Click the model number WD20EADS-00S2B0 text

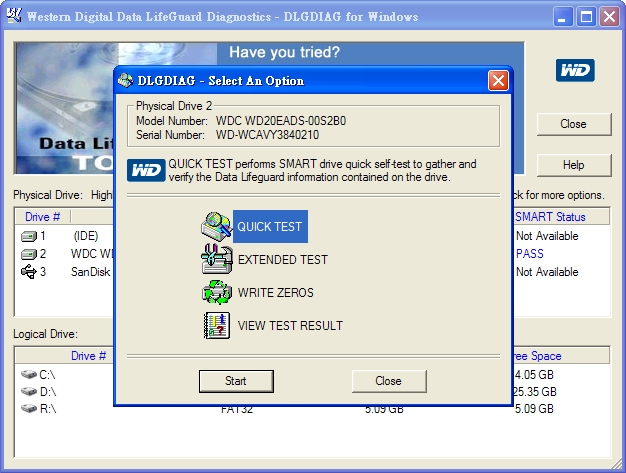[281, 121]
